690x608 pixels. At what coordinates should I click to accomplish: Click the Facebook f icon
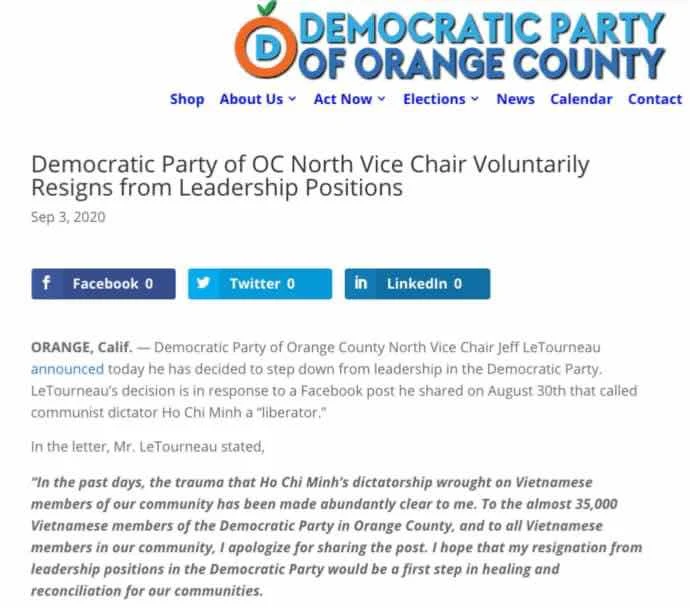tap(46, 282)
